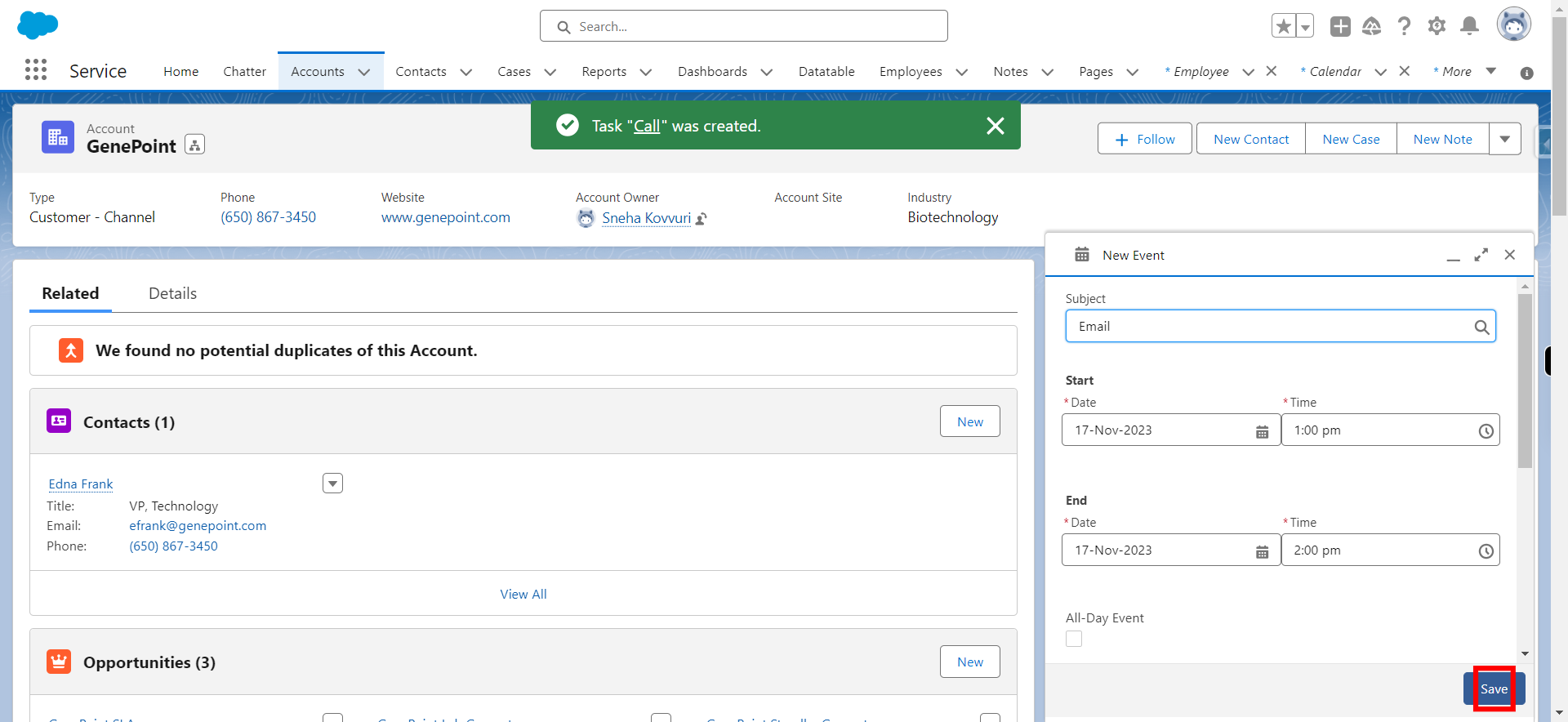
Task: Expand the Notes tab dropdown chevron
Action: coord(1048,72)
